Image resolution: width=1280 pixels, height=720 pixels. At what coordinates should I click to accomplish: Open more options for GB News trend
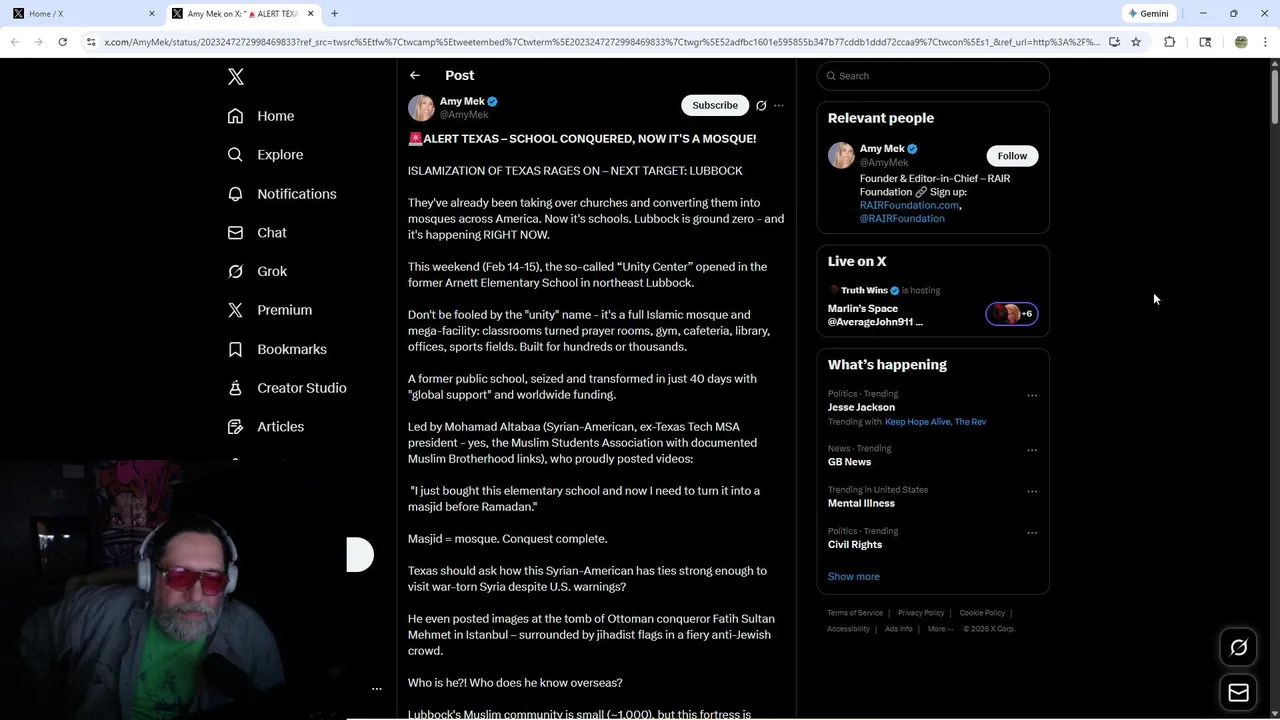(1032, 451)
